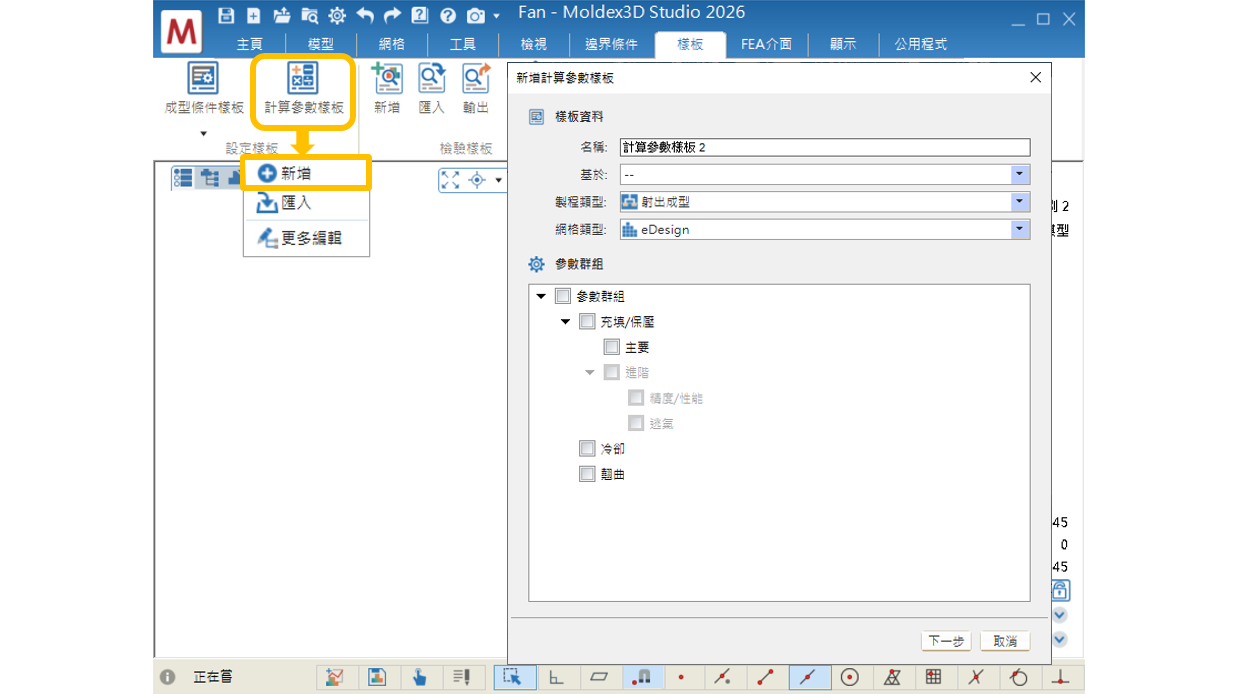Click the pointing hand icon in status bar

pyautogui.click(x=420, y=677)
